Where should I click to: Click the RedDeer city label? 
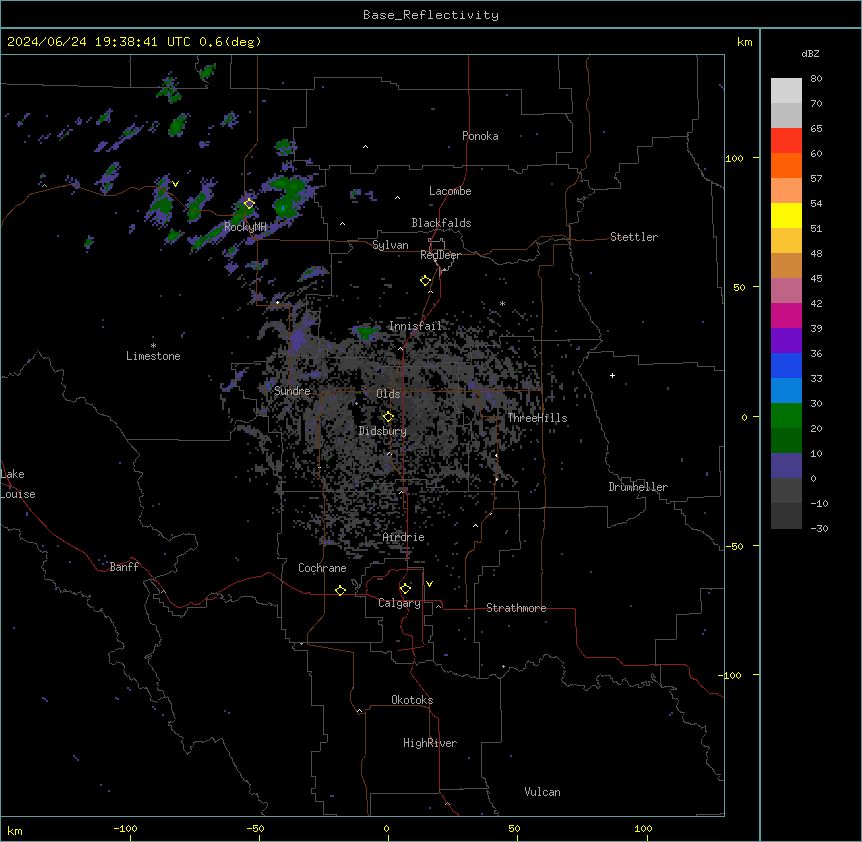click(x=440, y=255)
